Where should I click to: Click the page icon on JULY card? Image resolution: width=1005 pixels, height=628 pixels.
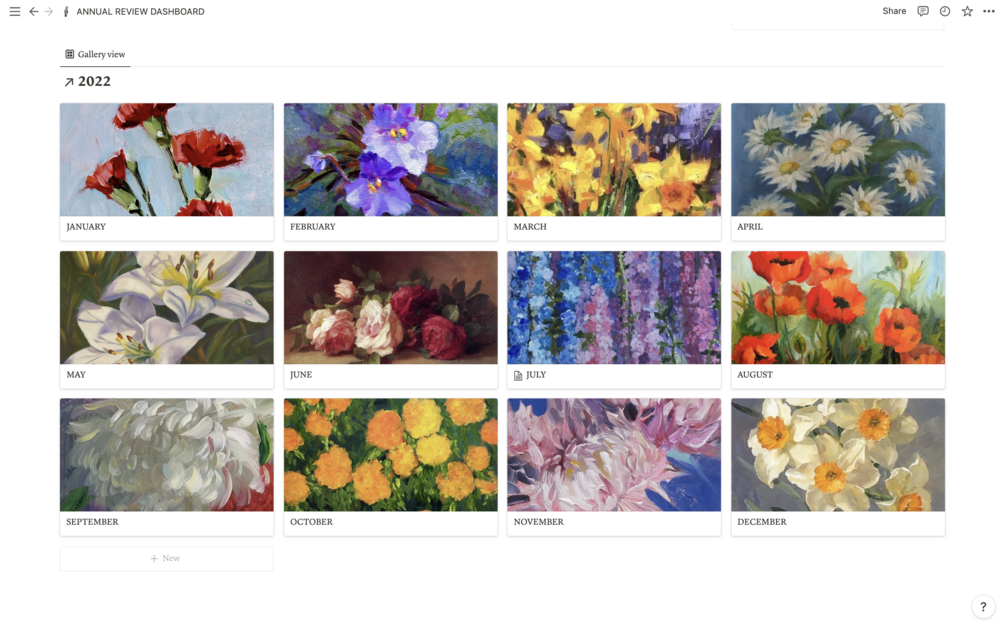pos(518,376)
